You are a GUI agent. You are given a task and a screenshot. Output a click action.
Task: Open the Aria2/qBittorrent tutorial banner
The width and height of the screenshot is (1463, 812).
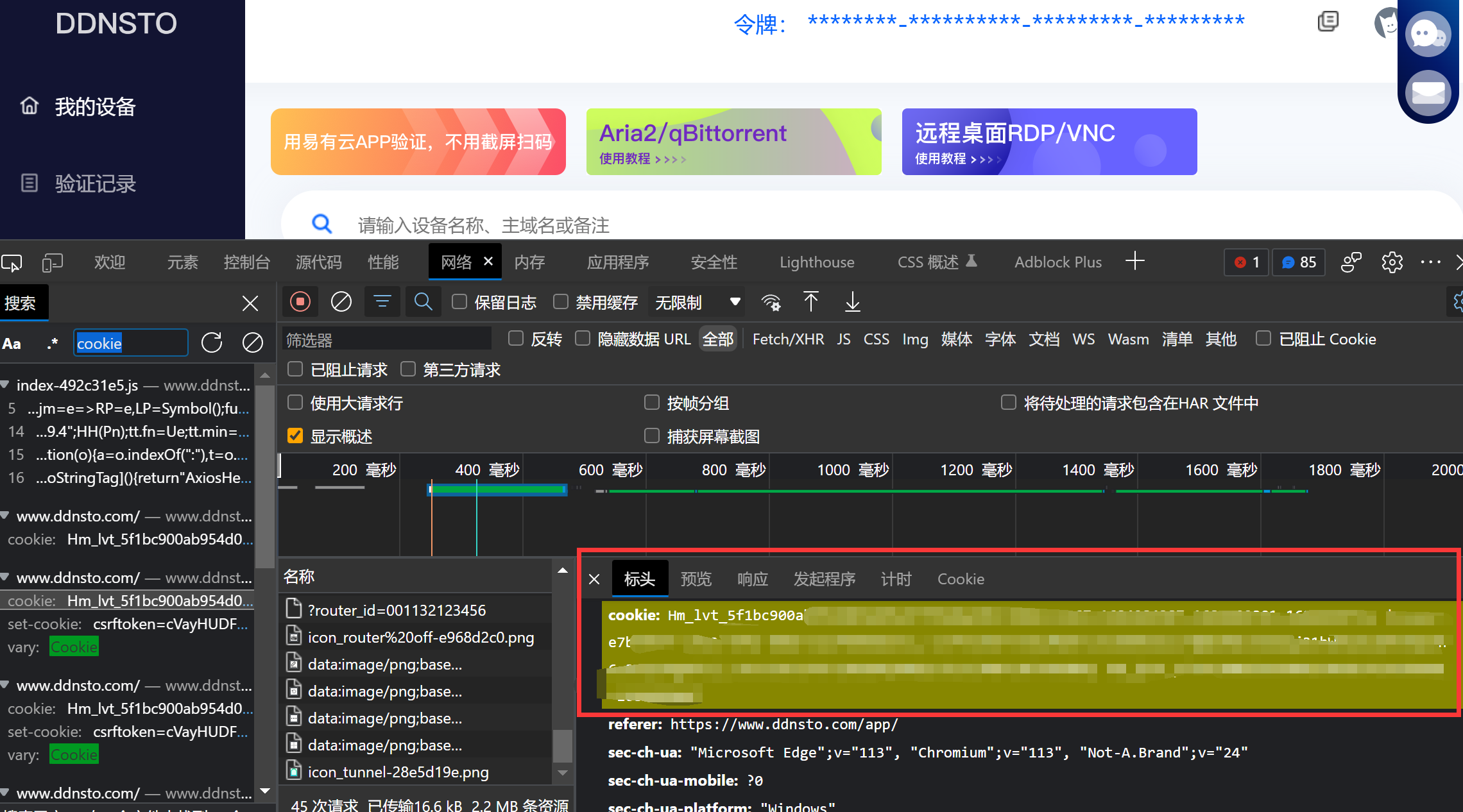[733, 142]
